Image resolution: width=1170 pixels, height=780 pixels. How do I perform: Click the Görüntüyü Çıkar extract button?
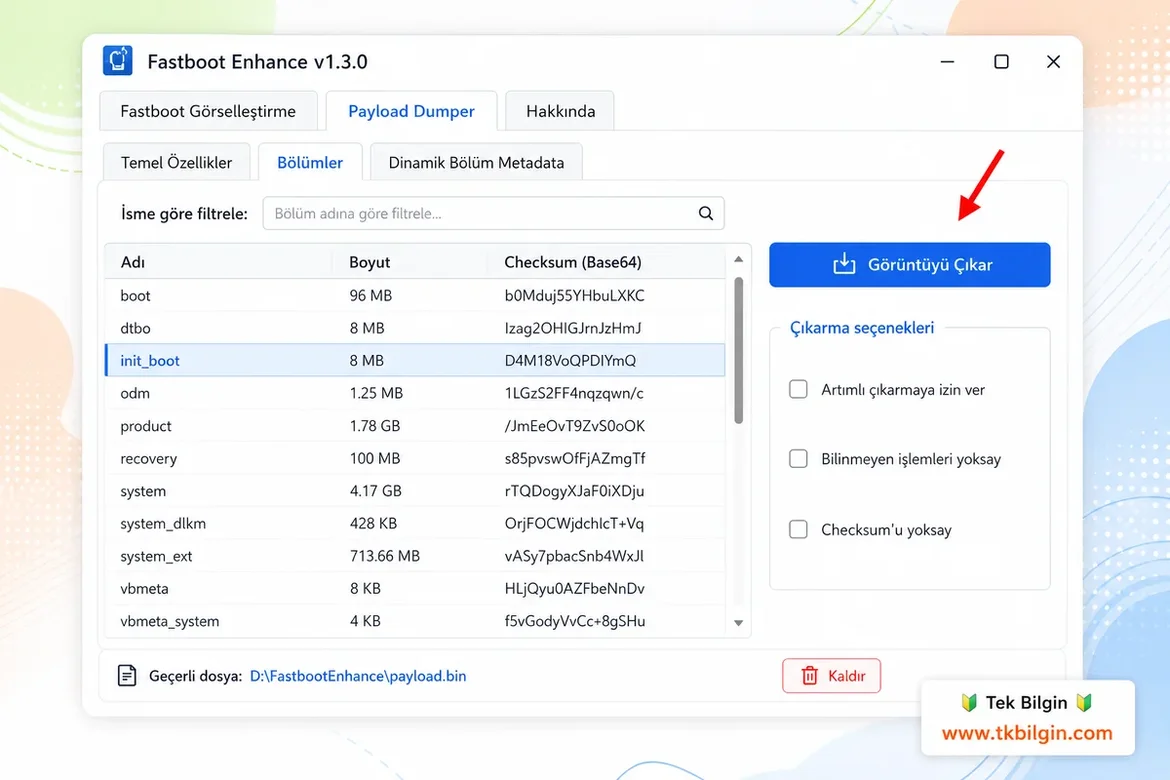click(x=910, y=264)
